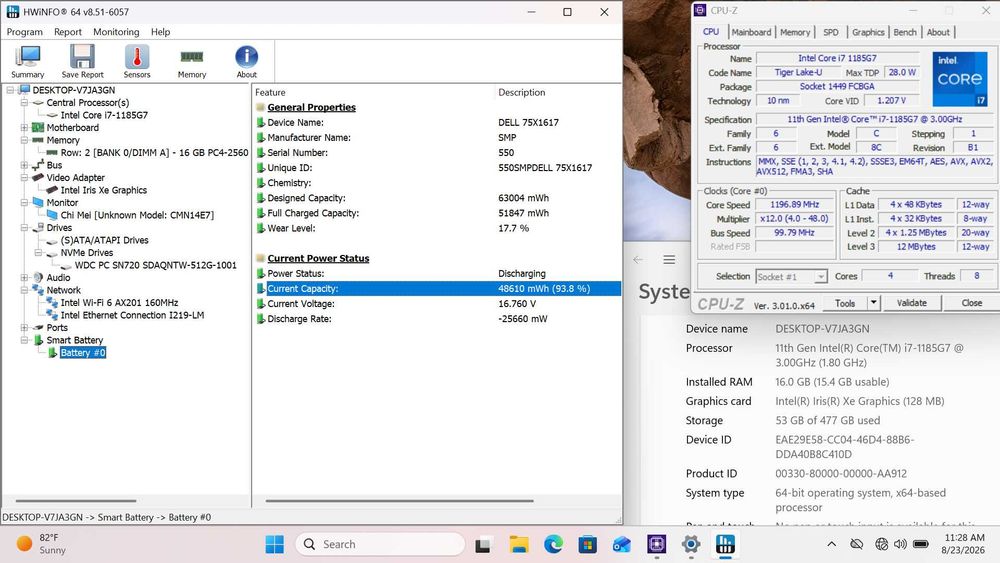This screenshot has width=1000, height=563.
Task: Click the CPU-Z taskbar icon
Action: pos(656,545)
